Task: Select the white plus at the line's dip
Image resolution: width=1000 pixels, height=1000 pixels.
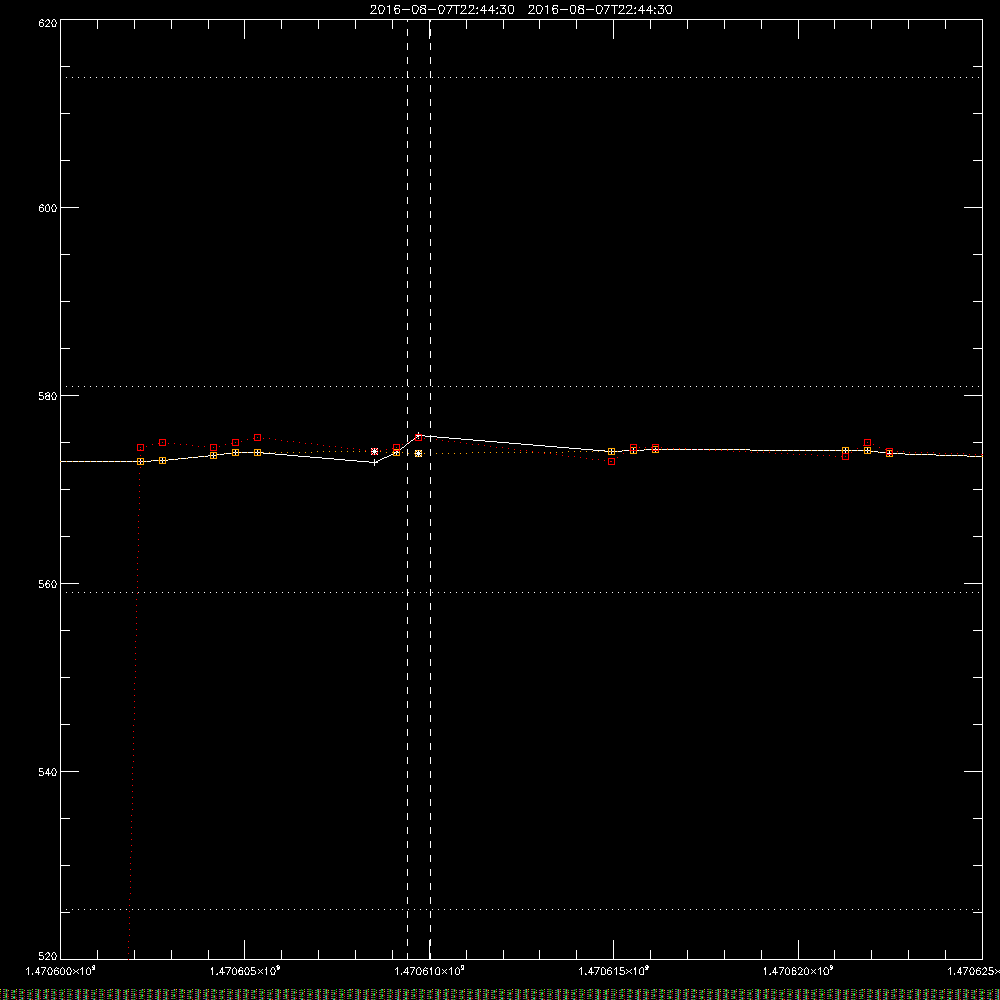Action: point(374,462)
